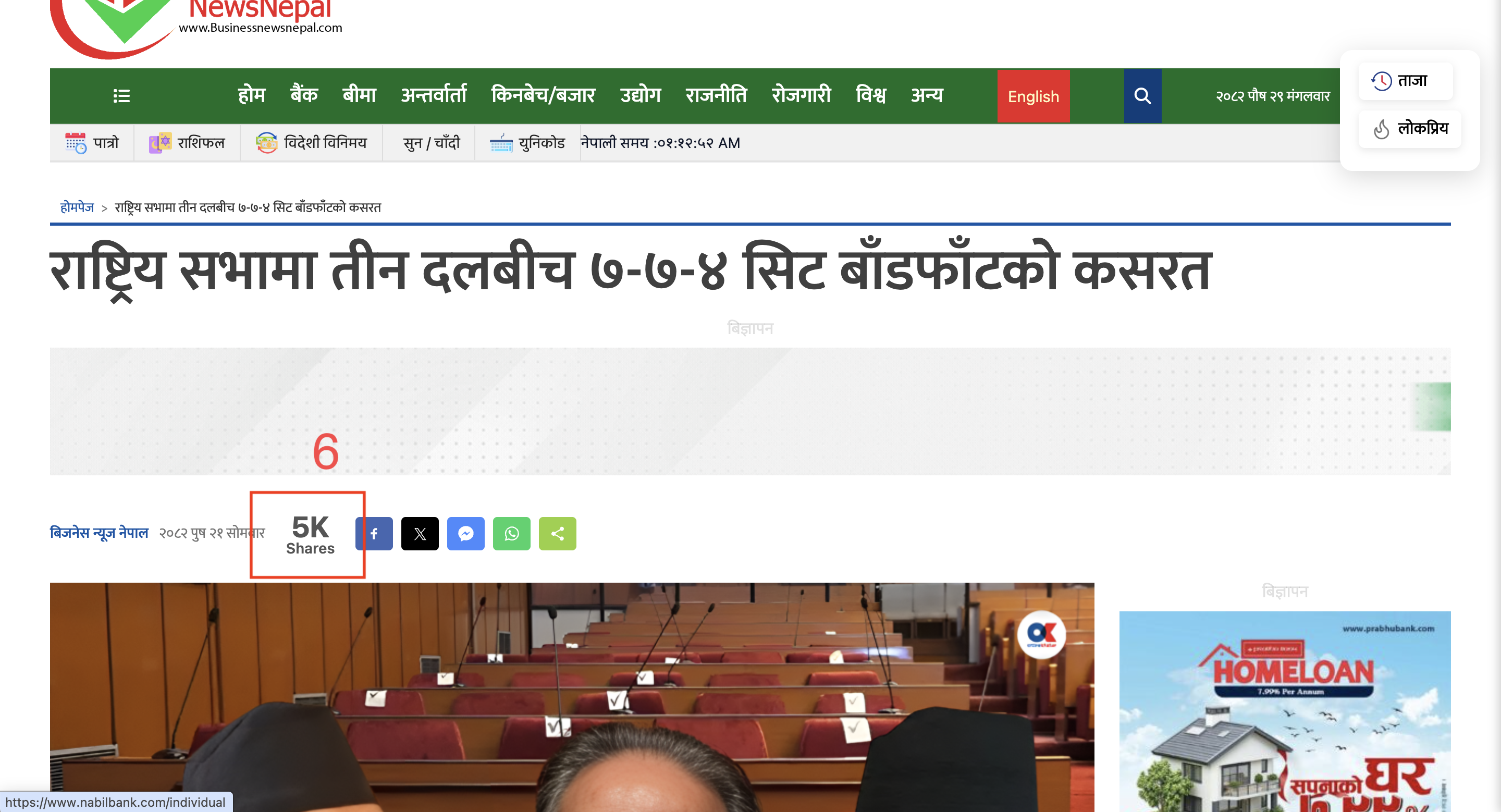The image size is (1501, 812).
Task: Open the green general share icon
Action: click(557, 533)
